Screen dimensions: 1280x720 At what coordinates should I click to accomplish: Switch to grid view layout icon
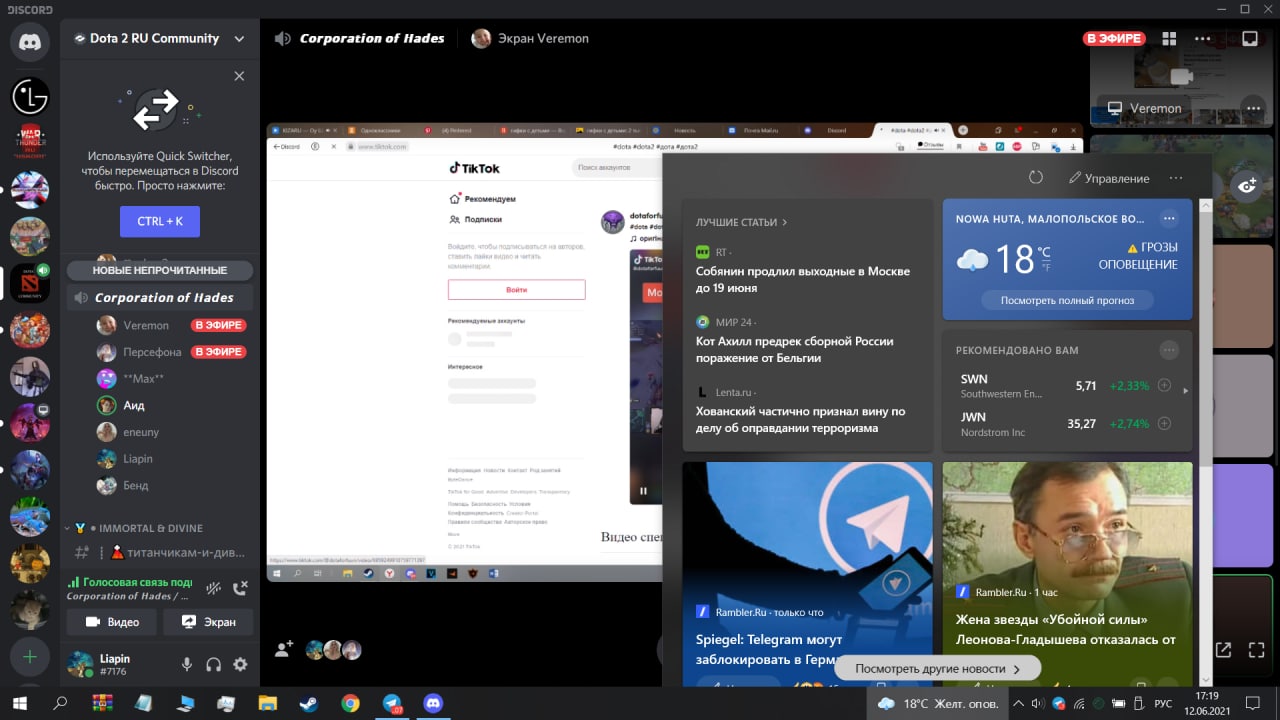[1169, 39]
